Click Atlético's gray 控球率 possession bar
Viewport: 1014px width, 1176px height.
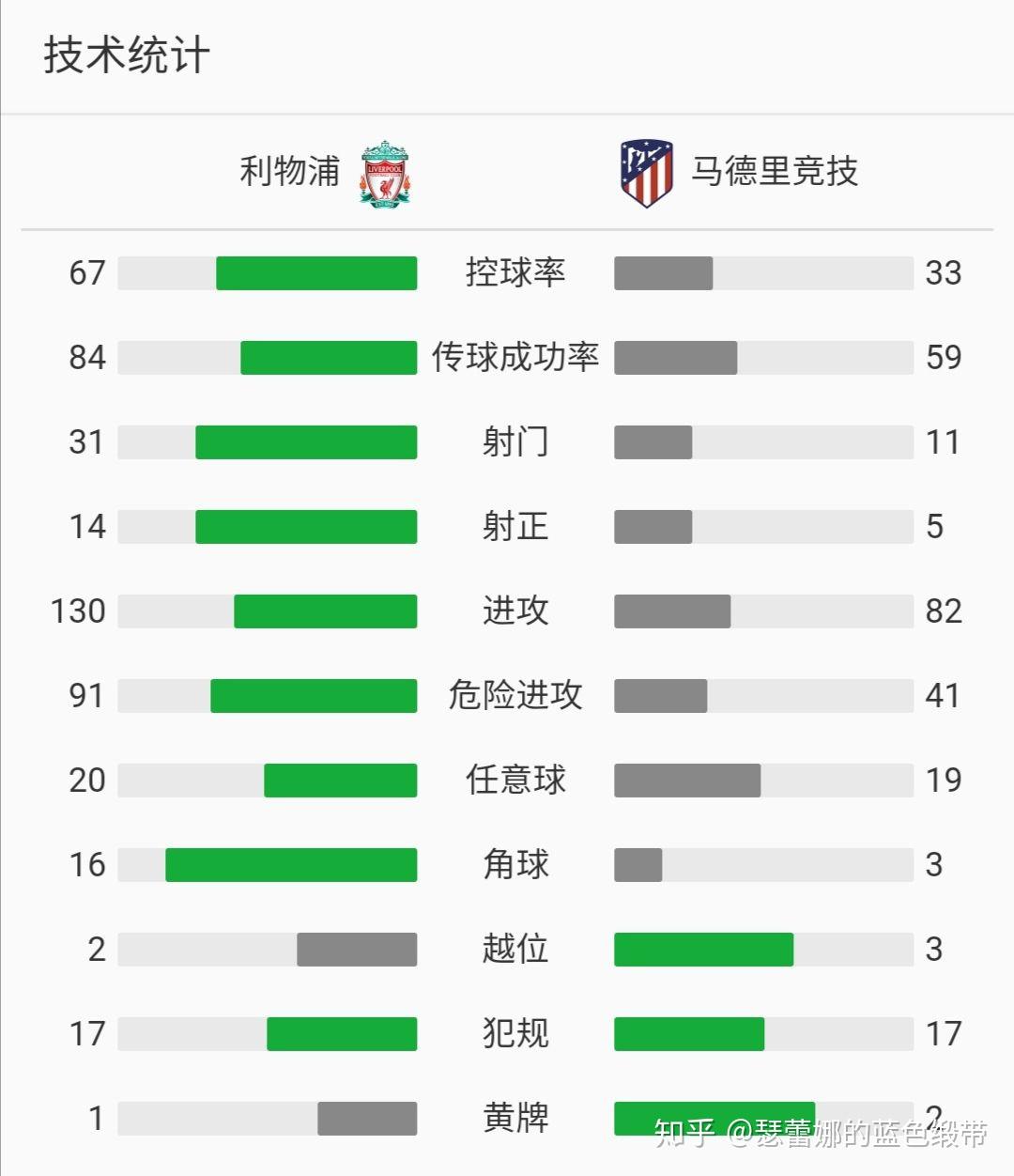coord(664,272)
